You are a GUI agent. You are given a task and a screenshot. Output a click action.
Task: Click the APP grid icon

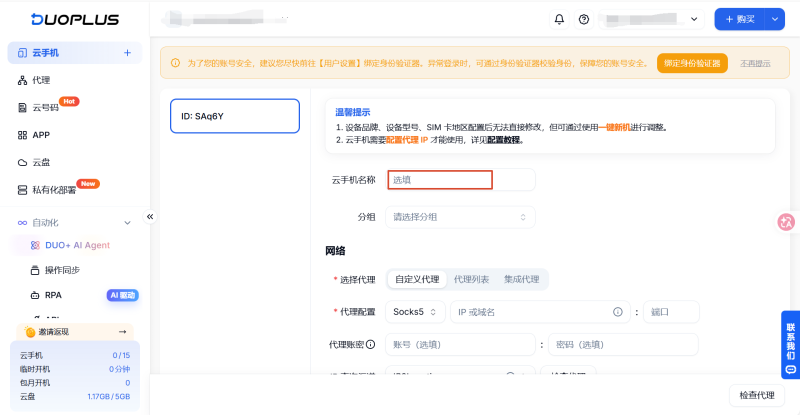click(x=22, y=135)
